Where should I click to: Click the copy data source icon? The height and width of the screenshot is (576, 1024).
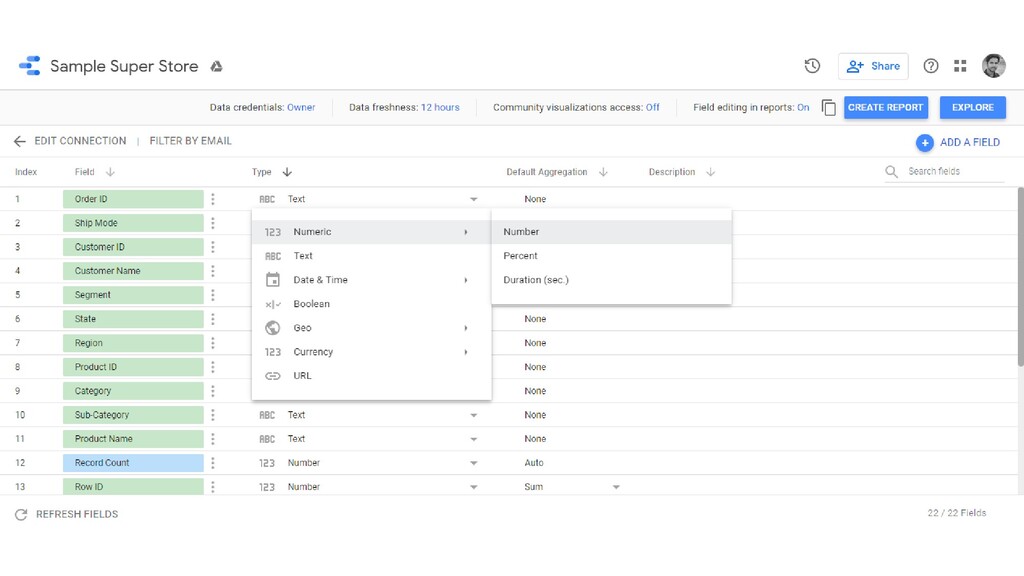(828, 108)
